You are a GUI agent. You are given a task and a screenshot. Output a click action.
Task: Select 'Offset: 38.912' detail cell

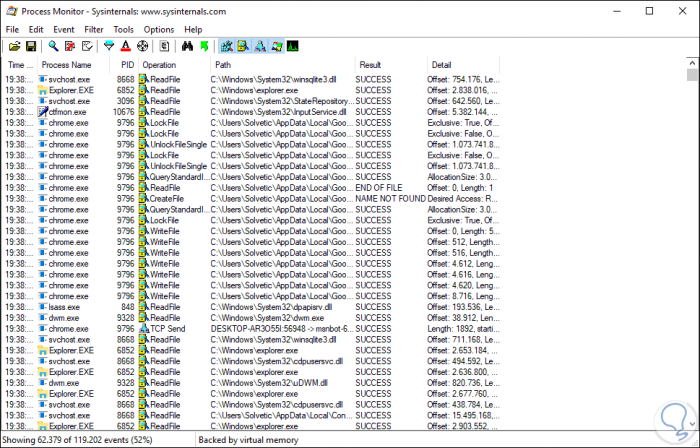463,318
